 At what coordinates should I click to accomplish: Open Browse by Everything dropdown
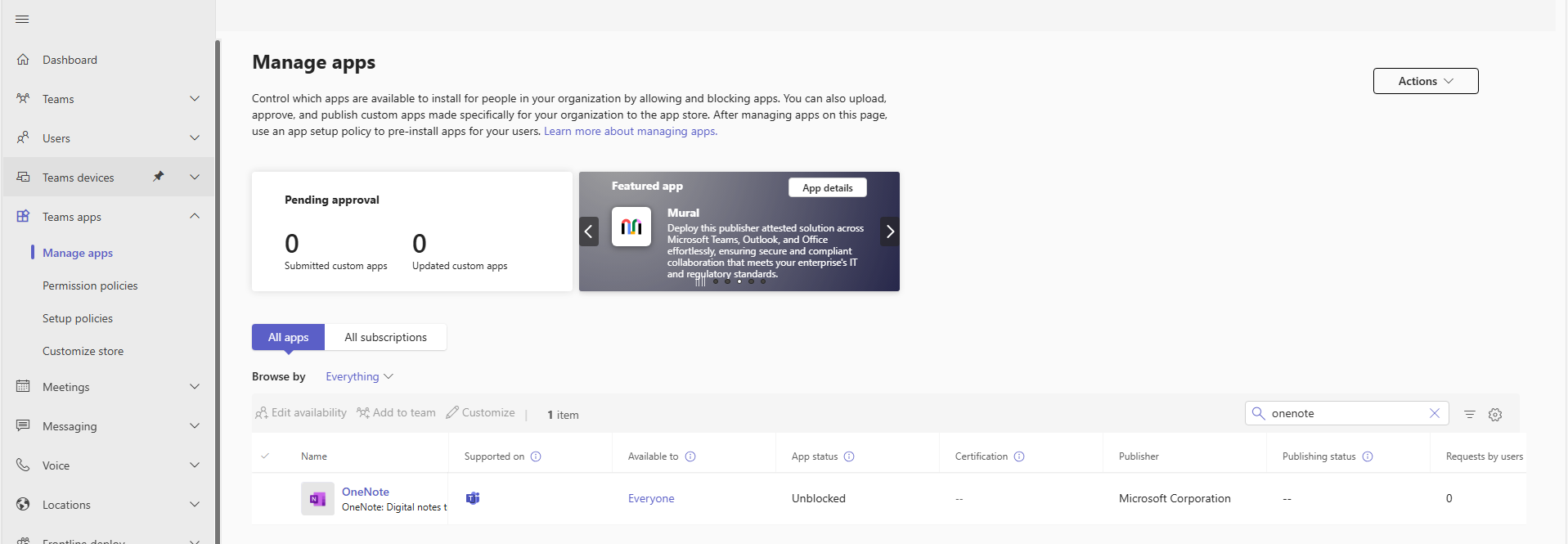coord(360,376)
